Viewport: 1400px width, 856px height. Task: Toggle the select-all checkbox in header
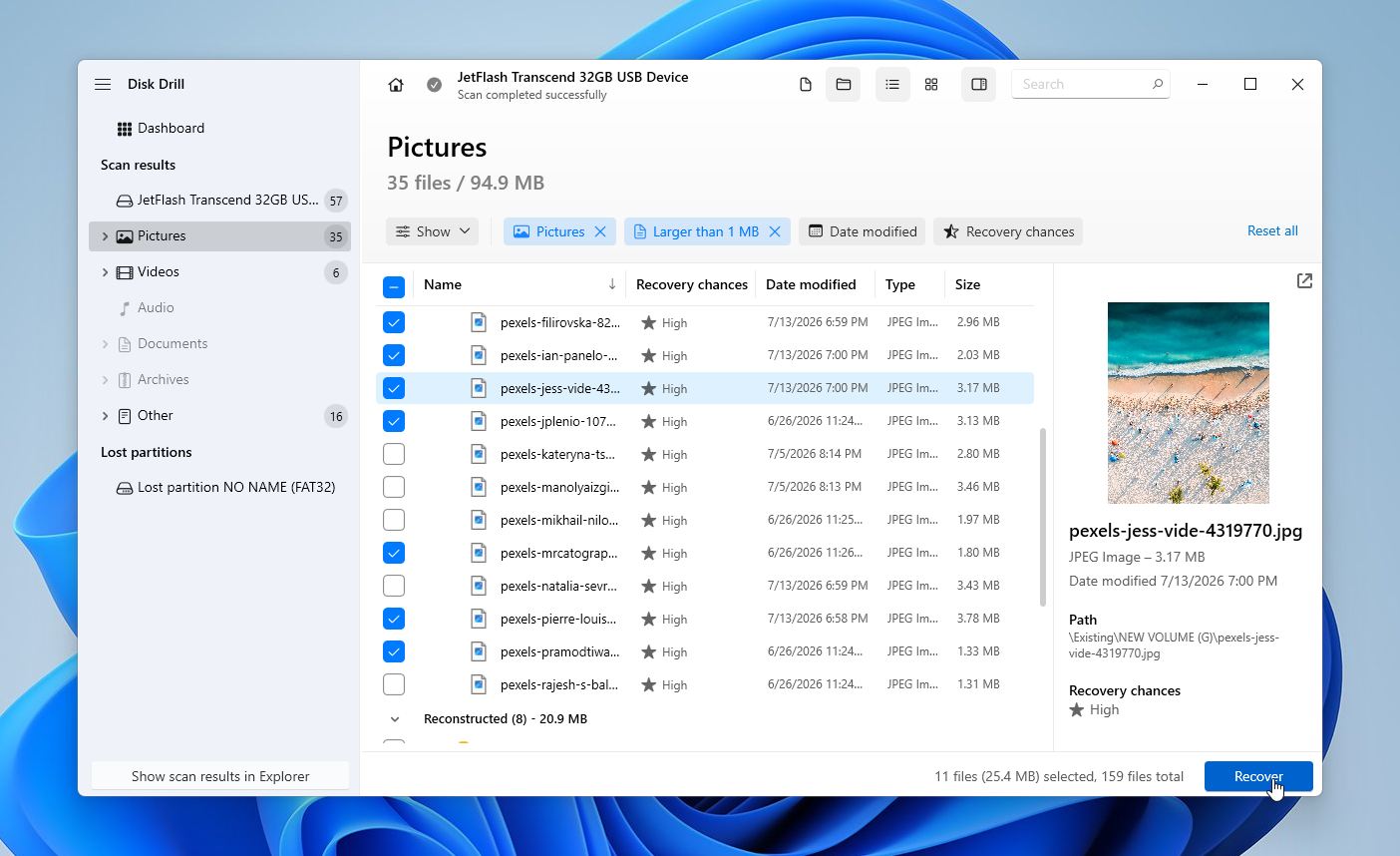coord(394,287)
